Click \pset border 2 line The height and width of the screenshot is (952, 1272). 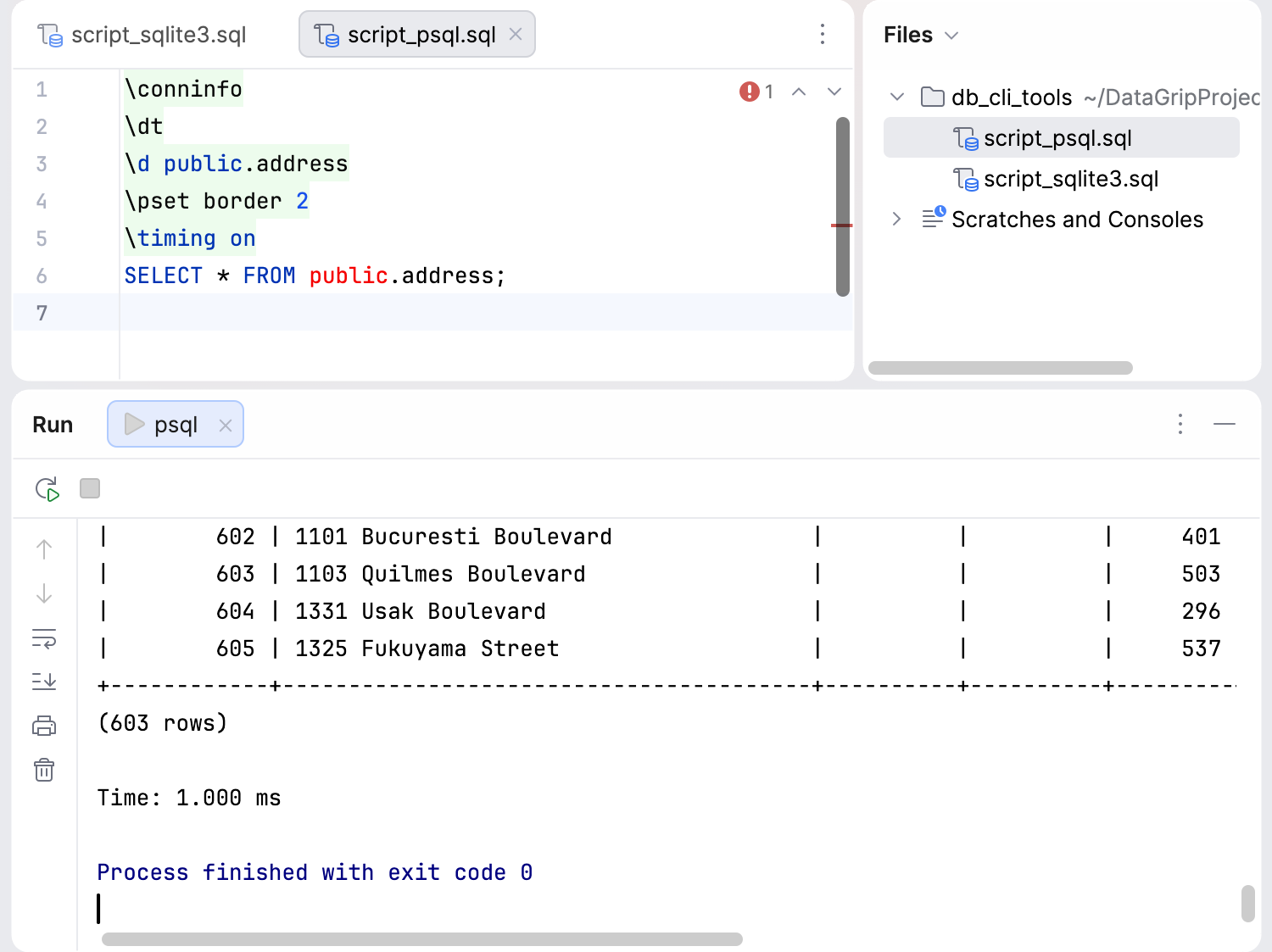pyautogui.click(x=216, y=200)
